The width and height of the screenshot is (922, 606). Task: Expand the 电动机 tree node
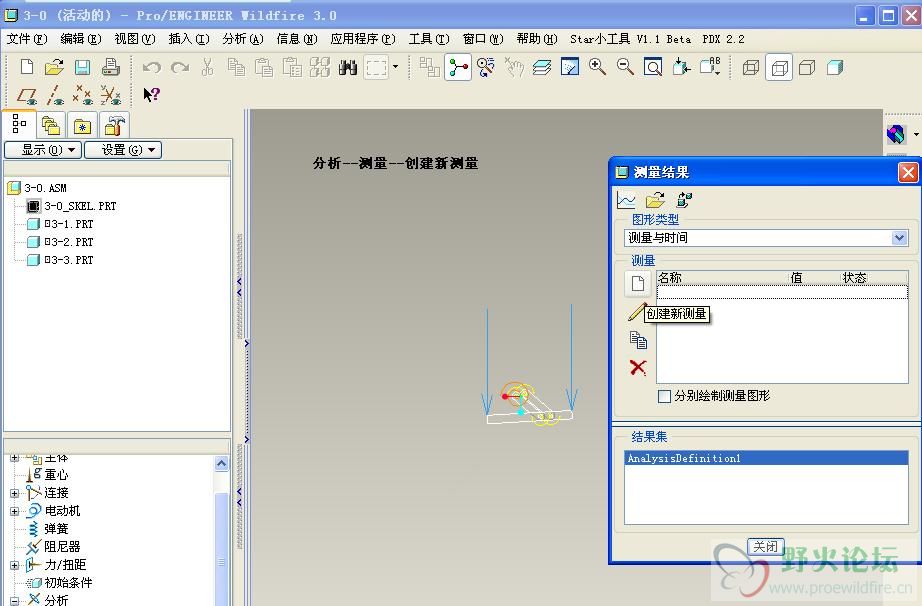(x=15, y=511)
